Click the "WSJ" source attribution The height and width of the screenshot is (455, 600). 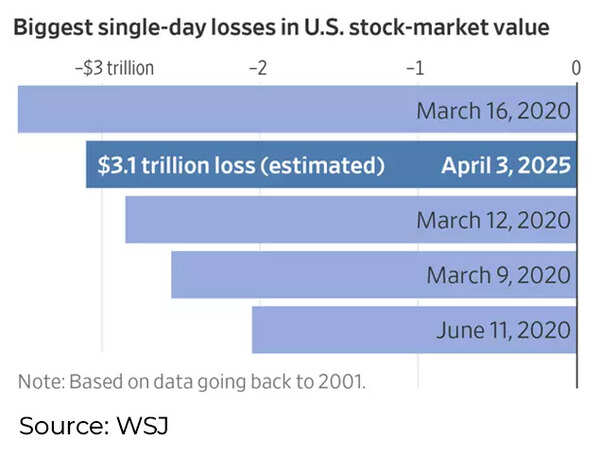point(140,426)
